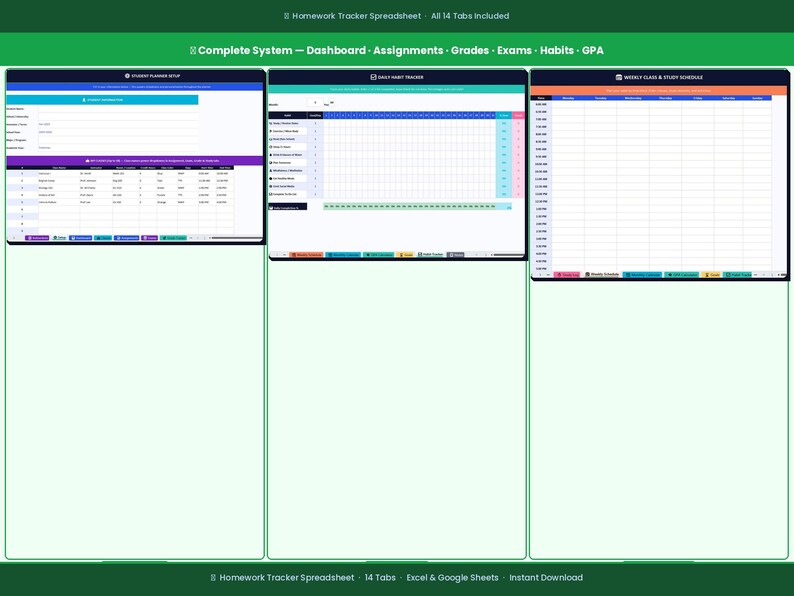Select Weekly Schedule tab in the right sheet
Viewport: 794px width, 596px height.
(x=602, y=274)
